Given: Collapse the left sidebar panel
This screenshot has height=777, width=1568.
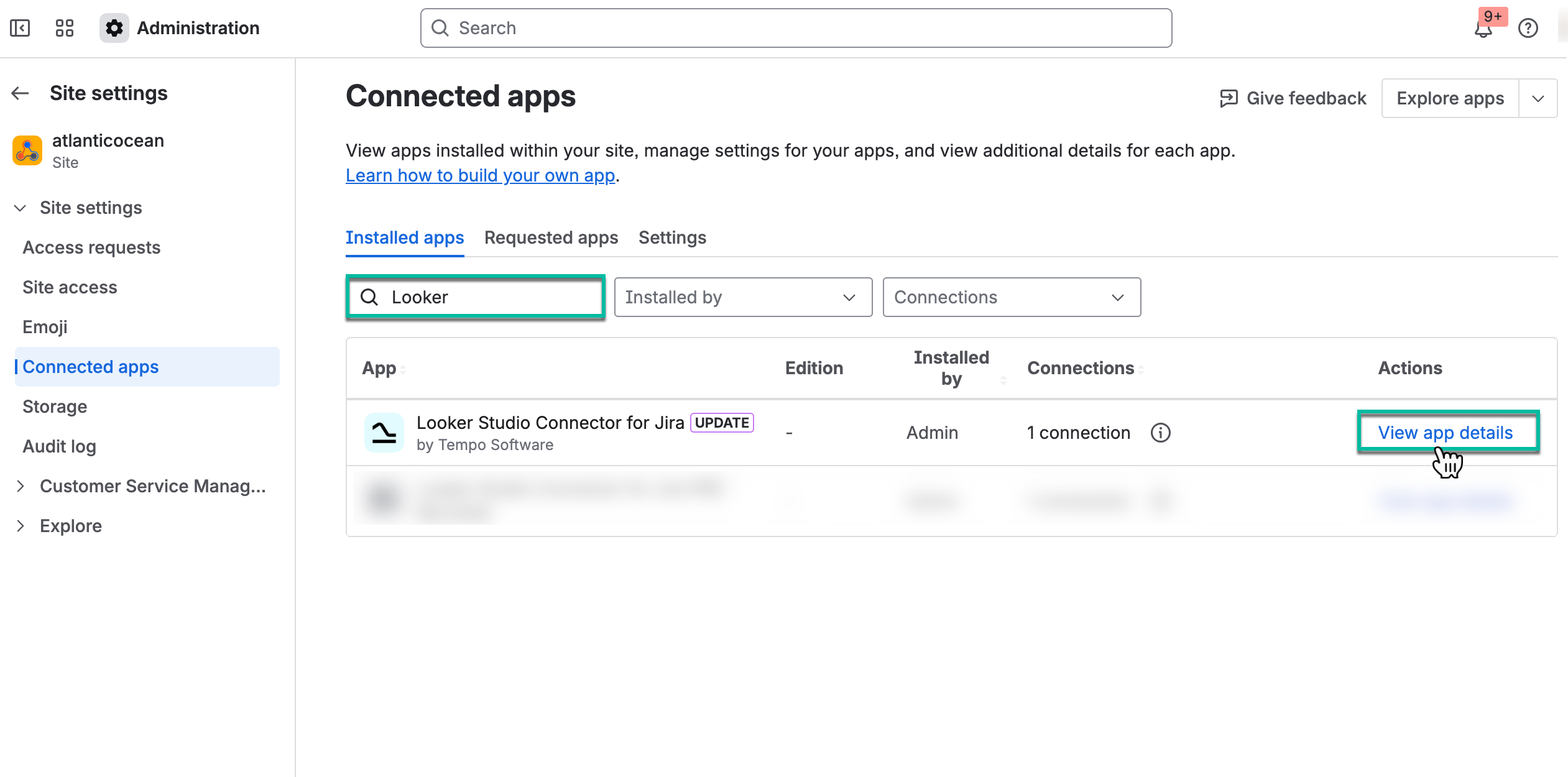Looking at the screenshot, I should click(19, 27).
